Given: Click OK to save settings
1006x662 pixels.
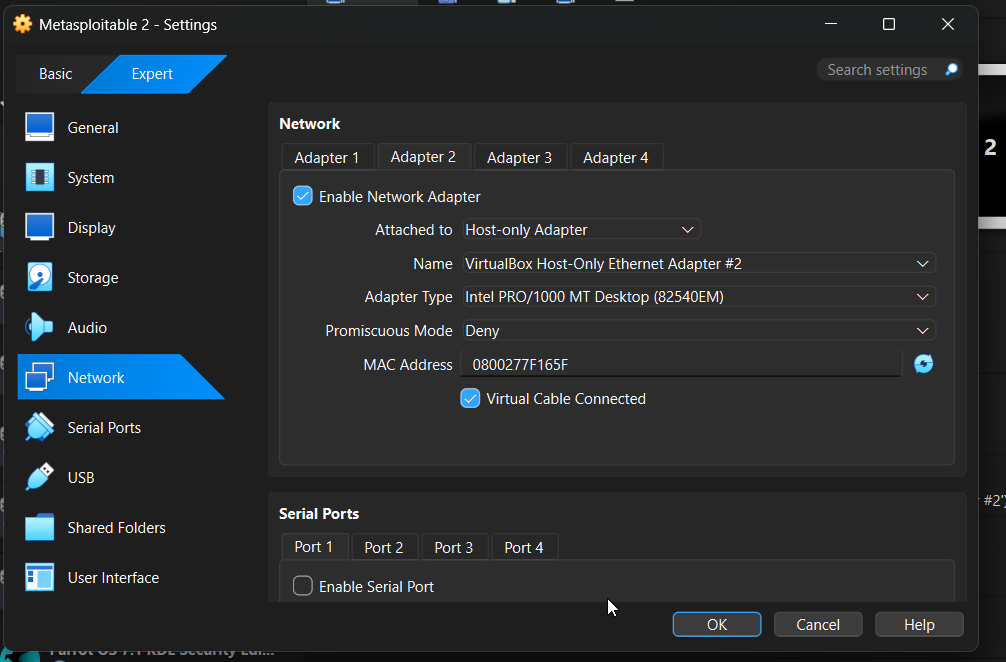Looking at the screenshot, I should (x=717, y=625).
